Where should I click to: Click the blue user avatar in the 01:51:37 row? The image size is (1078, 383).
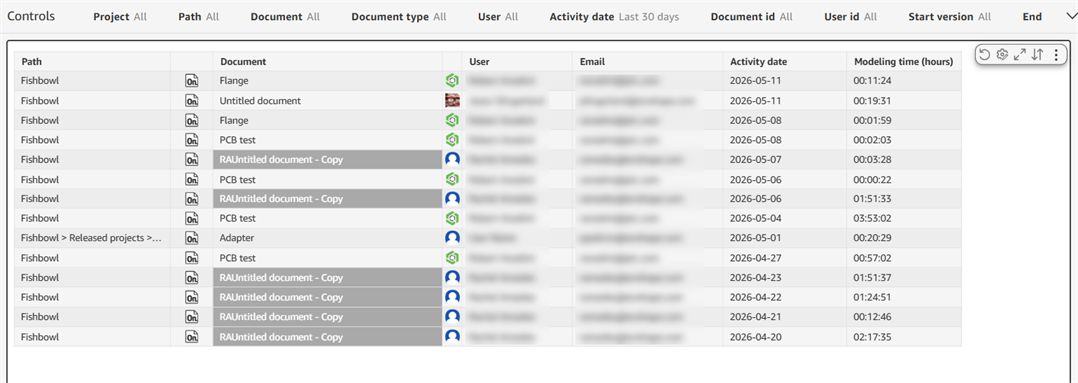pyautogui.click(x=452, y=278)
